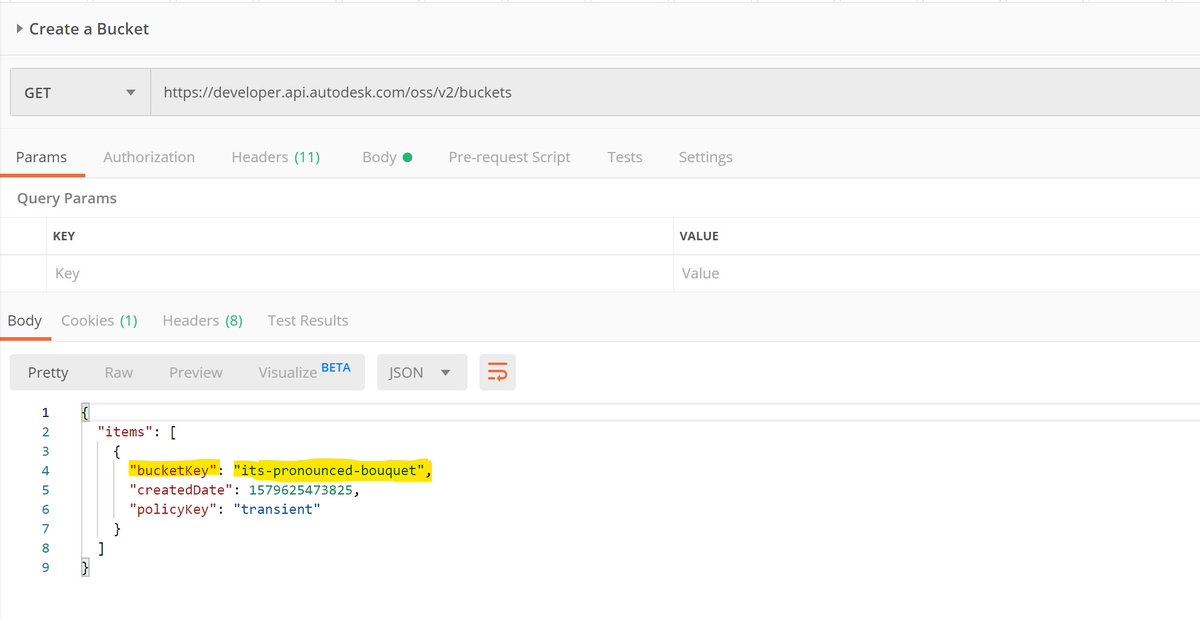
Task: Switch to the Tests tab
Action: point(624,157)
